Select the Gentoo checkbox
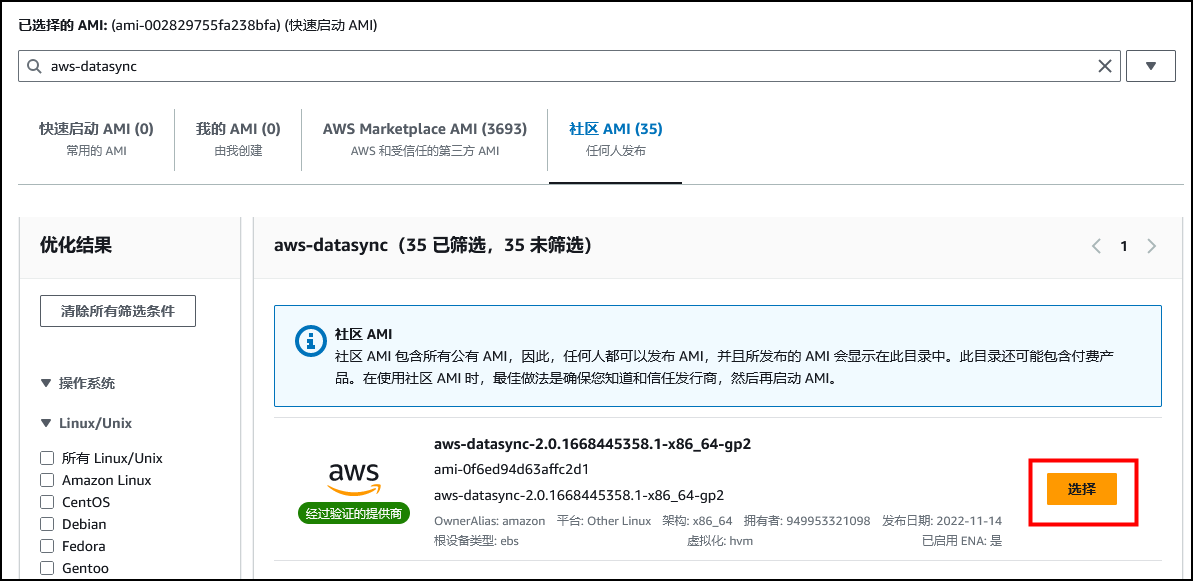Screen dimensions: 1193x581 (47, 569)
